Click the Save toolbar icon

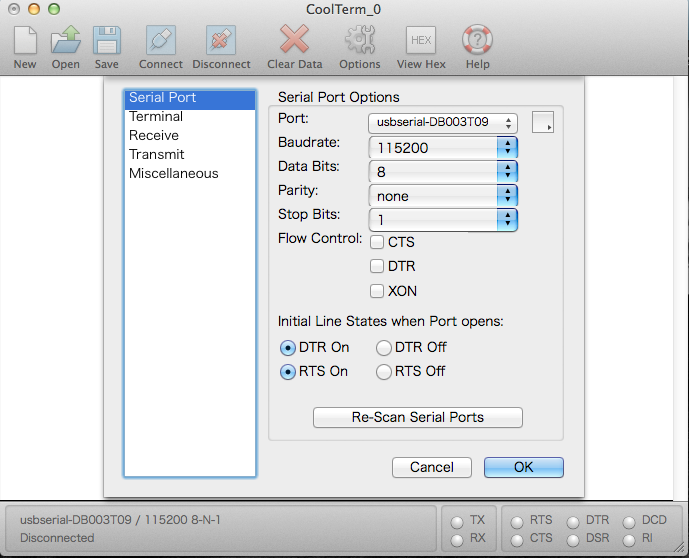[106, 41]
